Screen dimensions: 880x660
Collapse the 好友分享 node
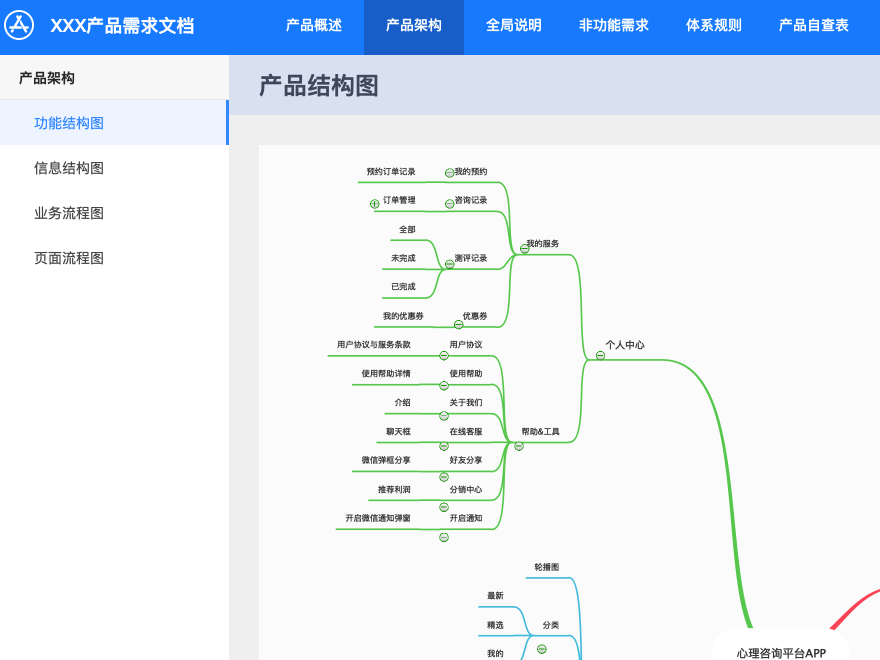click(443, 477)
